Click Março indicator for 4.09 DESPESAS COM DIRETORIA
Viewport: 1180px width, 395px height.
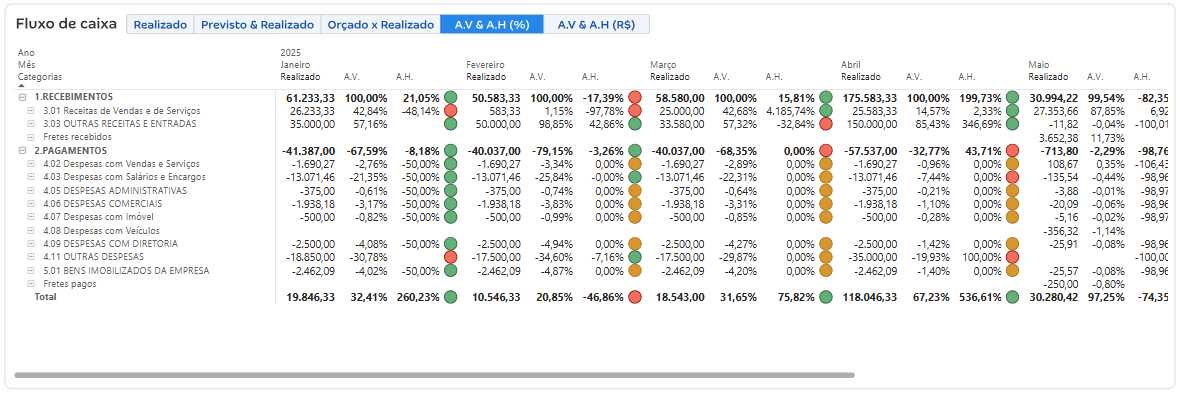point(826,244)
